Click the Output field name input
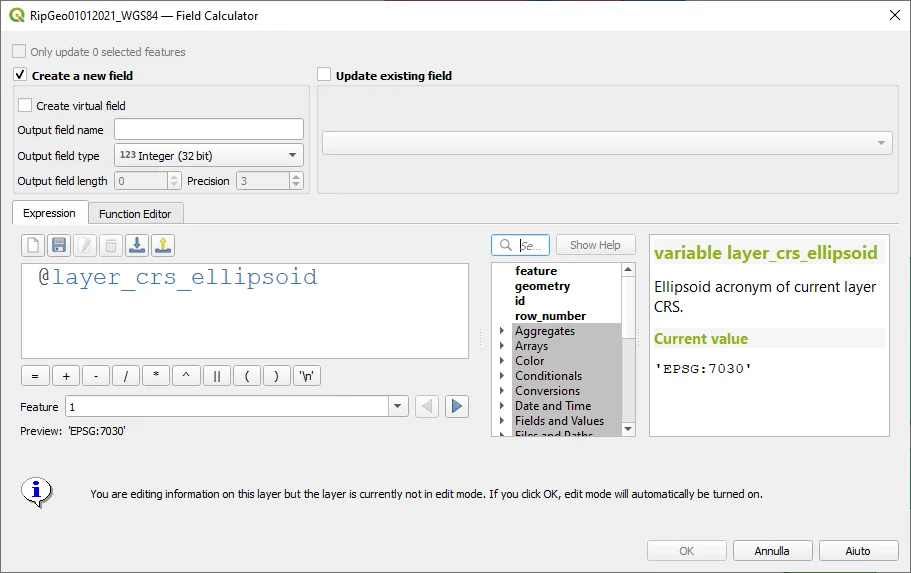The image size is (911, 573). (x=208, y=129)
